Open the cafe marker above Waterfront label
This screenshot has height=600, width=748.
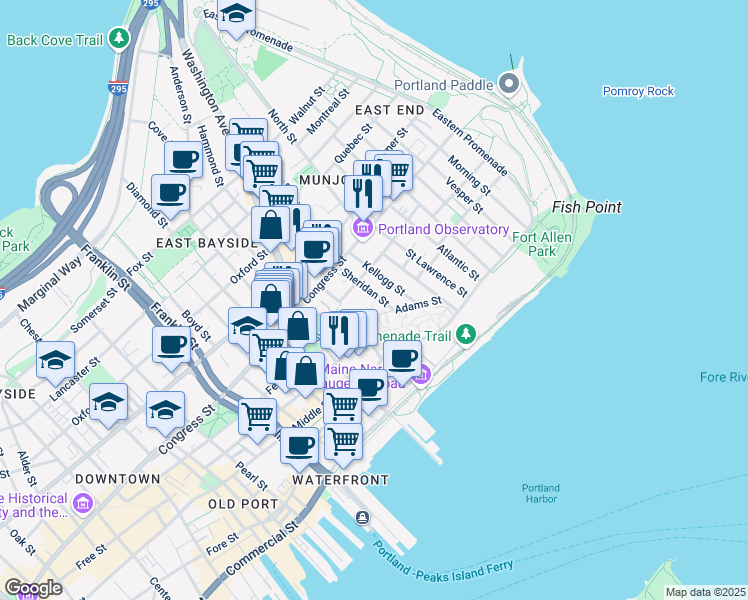point(299,447)
